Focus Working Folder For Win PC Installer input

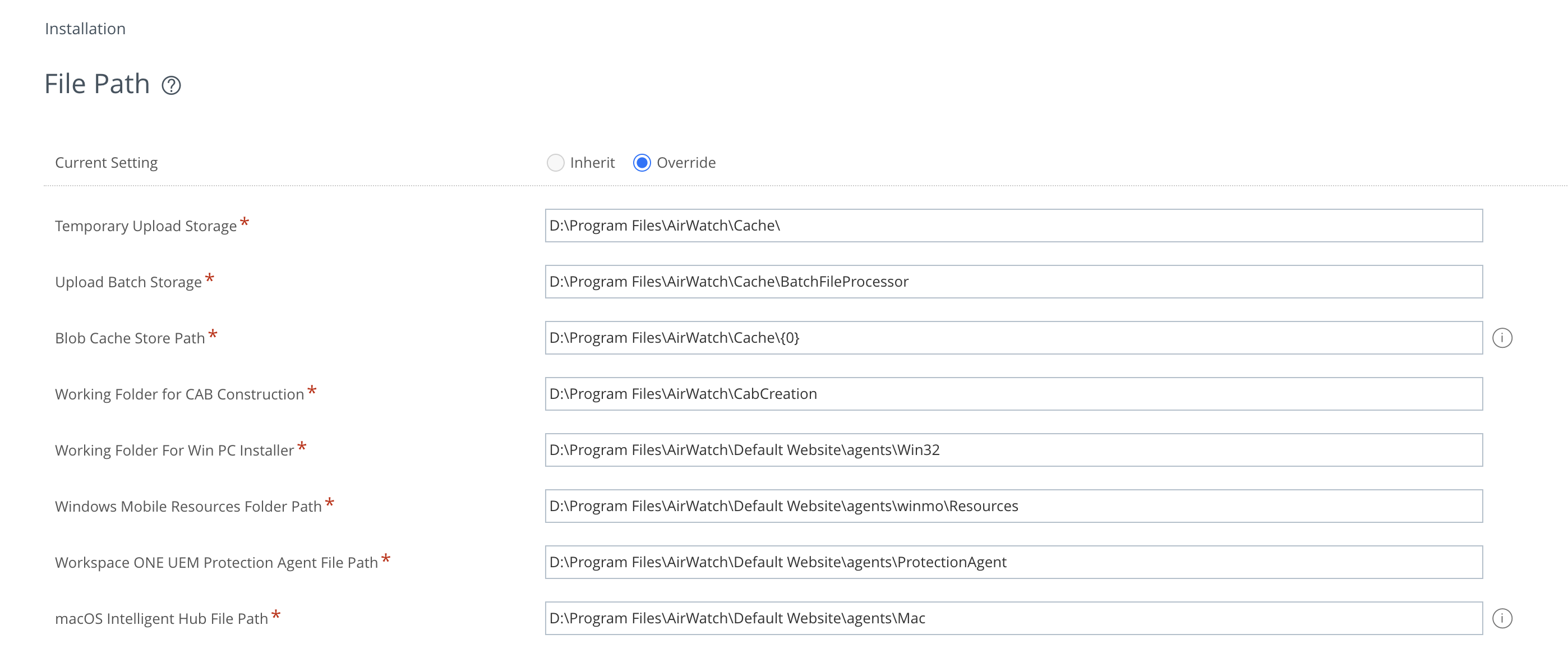point(1013,450)
